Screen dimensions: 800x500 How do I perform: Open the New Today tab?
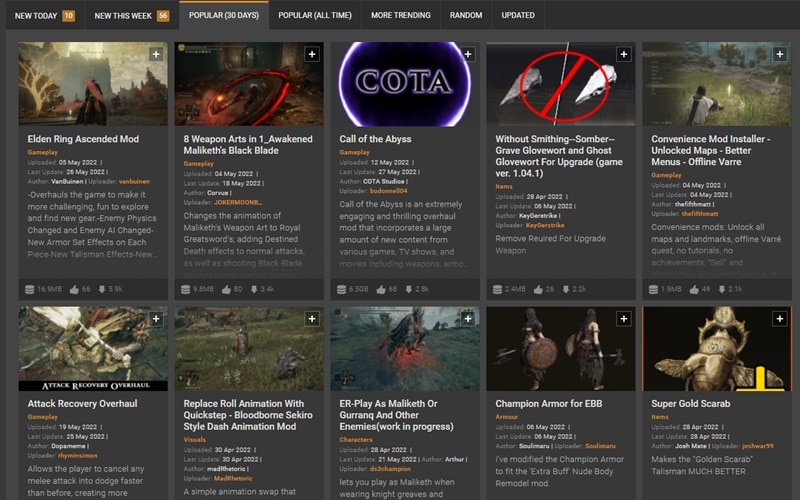click(x=45, y=15)
